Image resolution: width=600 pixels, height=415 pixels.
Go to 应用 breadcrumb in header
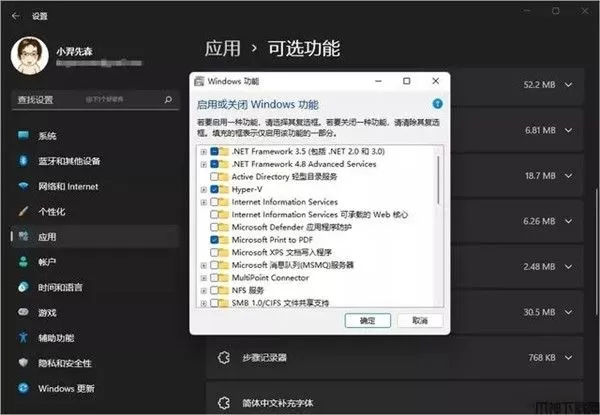click(x=223, y=49)
